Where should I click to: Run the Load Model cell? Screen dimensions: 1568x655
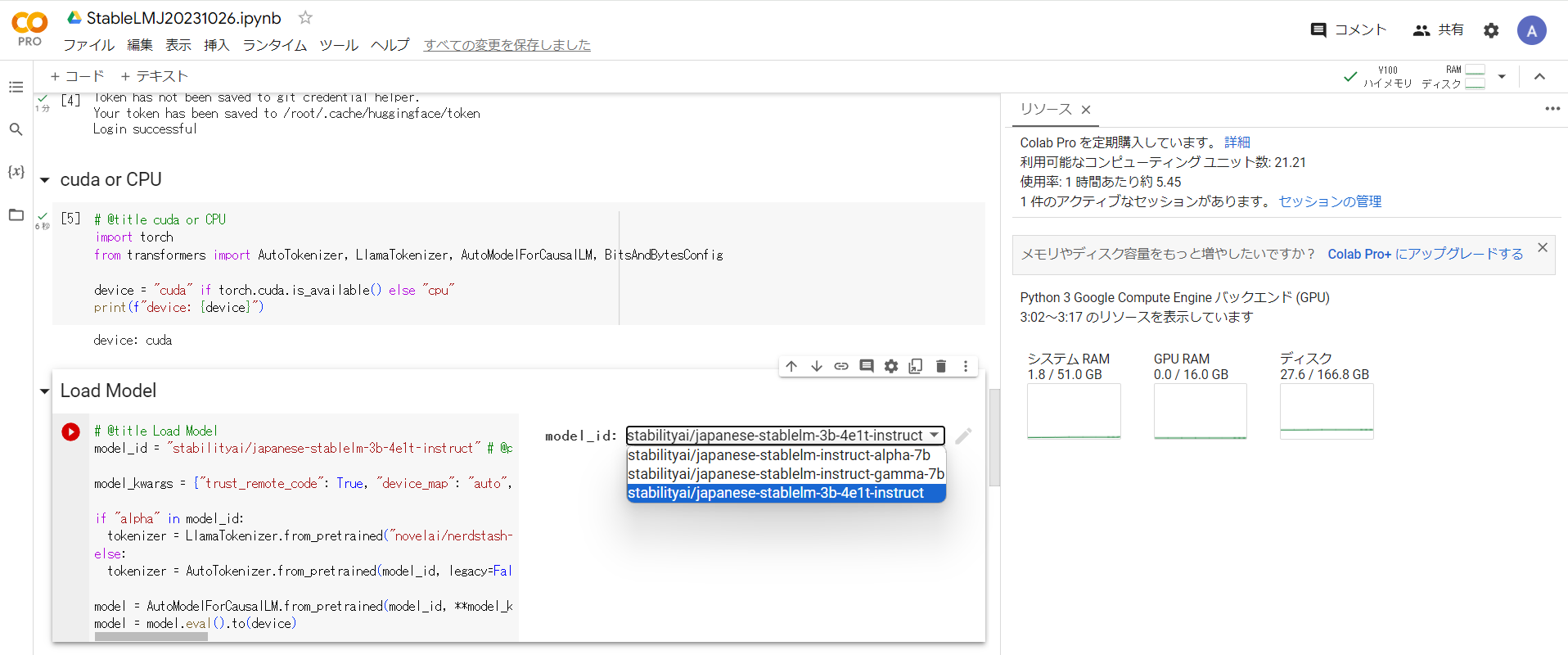tap(71, 431)
